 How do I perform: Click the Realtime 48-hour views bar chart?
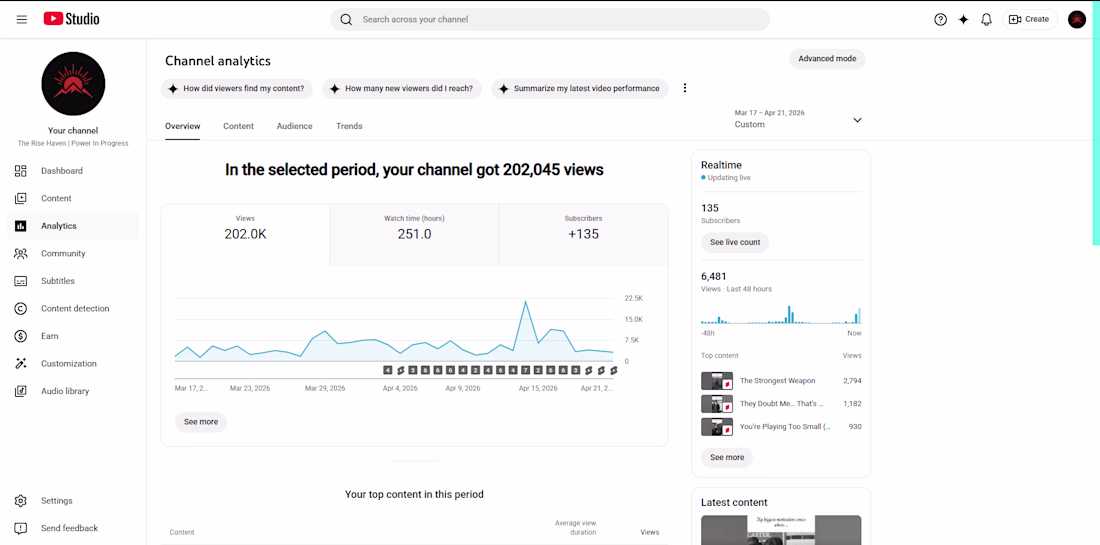coord(781,314)
